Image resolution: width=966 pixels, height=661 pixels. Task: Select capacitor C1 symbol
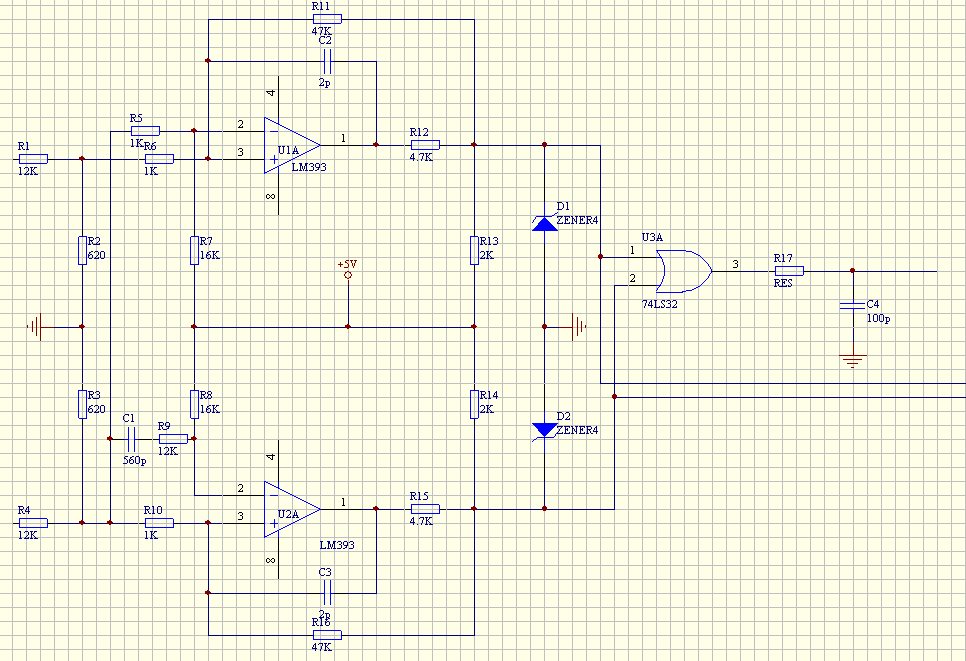(x=131, y=439)
